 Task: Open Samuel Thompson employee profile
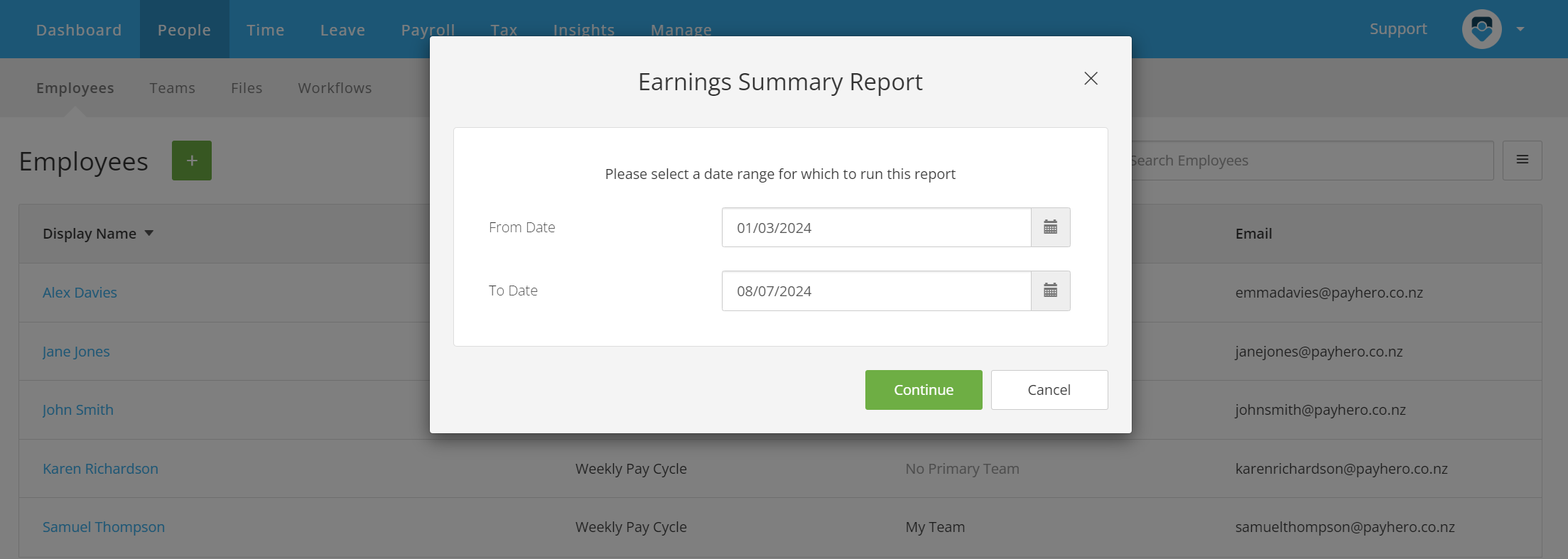[104, 527]
